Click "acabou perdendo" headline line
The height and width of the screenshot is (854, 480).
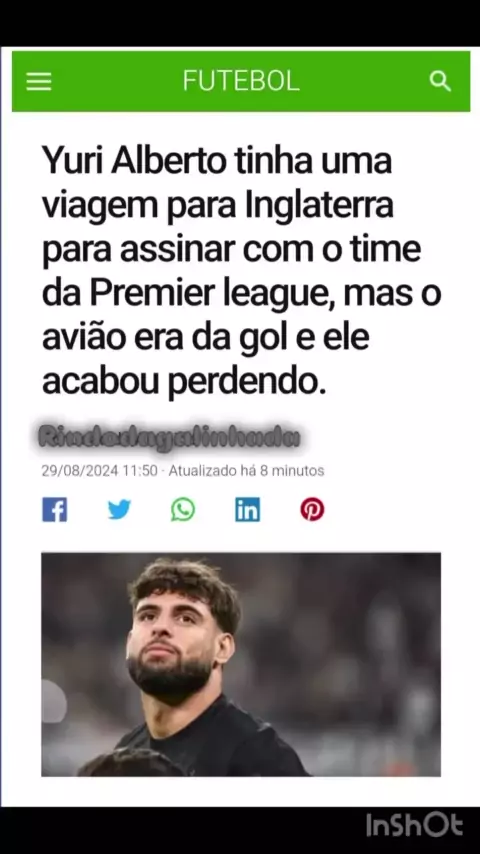click(x=184, y=382)
